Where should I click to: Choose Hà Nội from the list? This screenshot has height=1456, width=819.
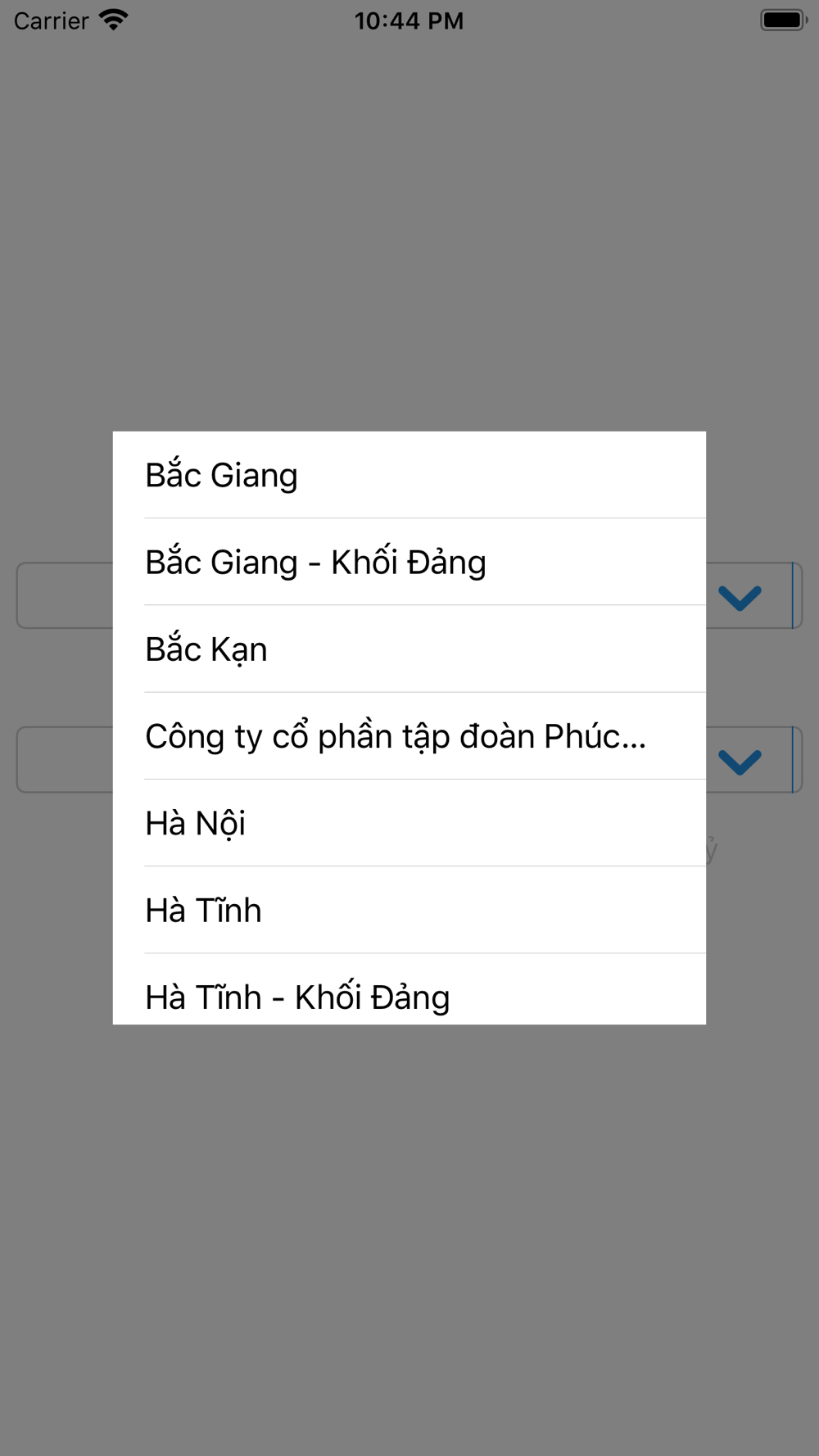[409, 822]
